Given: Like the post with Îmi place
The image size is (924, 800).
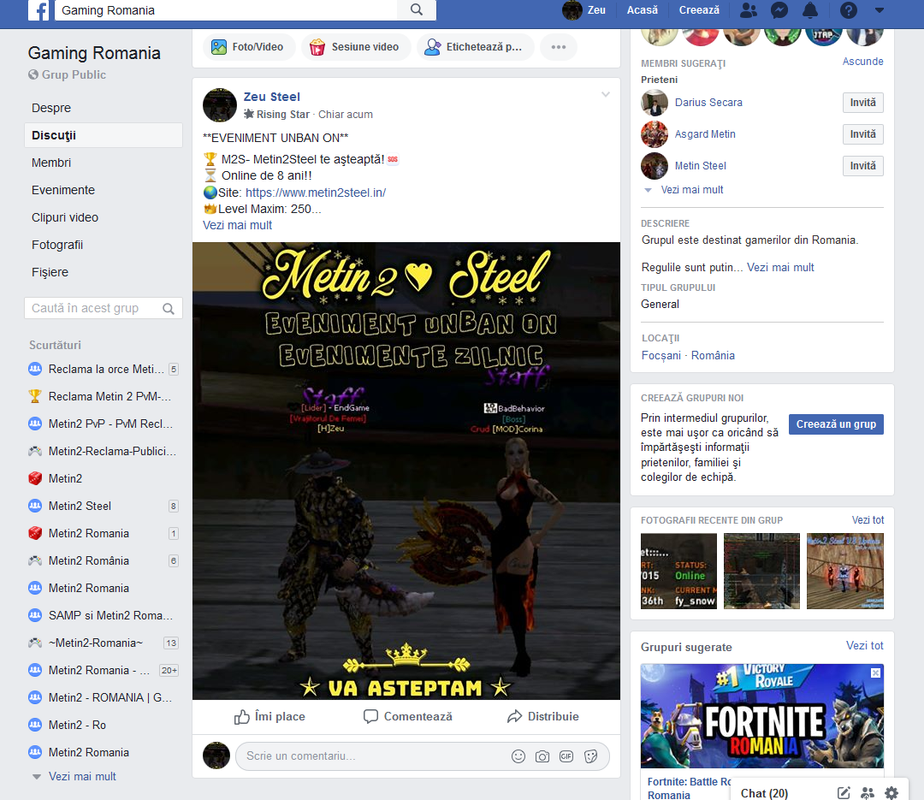Looking at the screenshot, I should click(270, 716).
